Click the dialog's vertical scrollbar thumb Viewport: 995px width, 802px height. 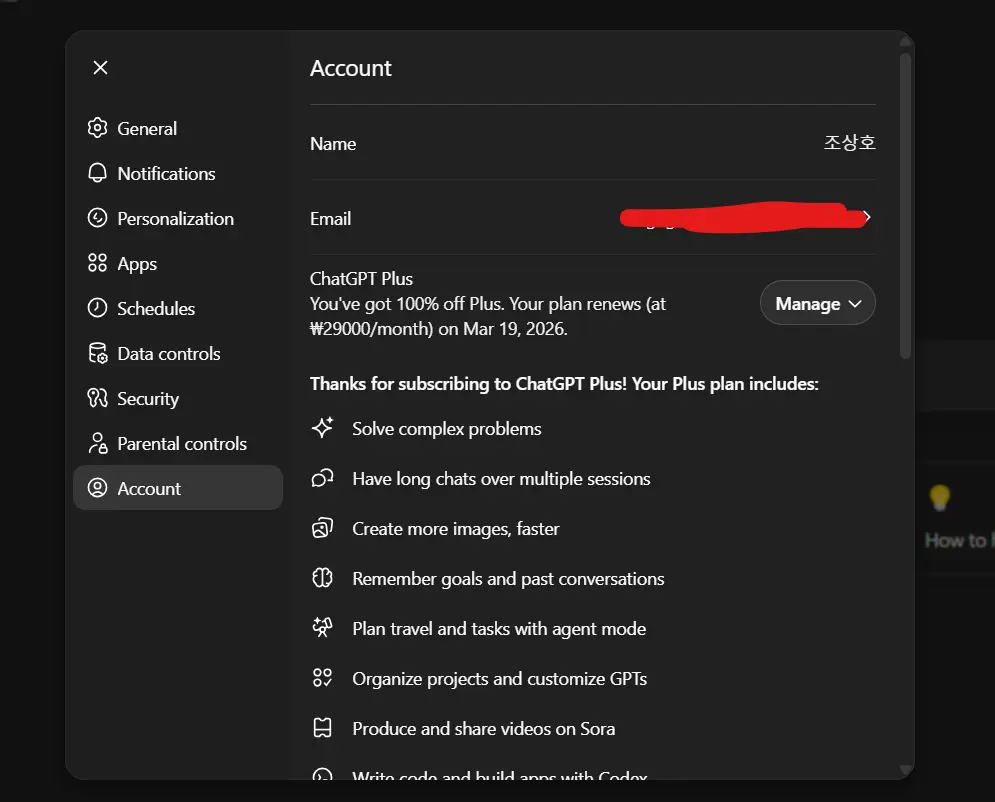(906, 206)
